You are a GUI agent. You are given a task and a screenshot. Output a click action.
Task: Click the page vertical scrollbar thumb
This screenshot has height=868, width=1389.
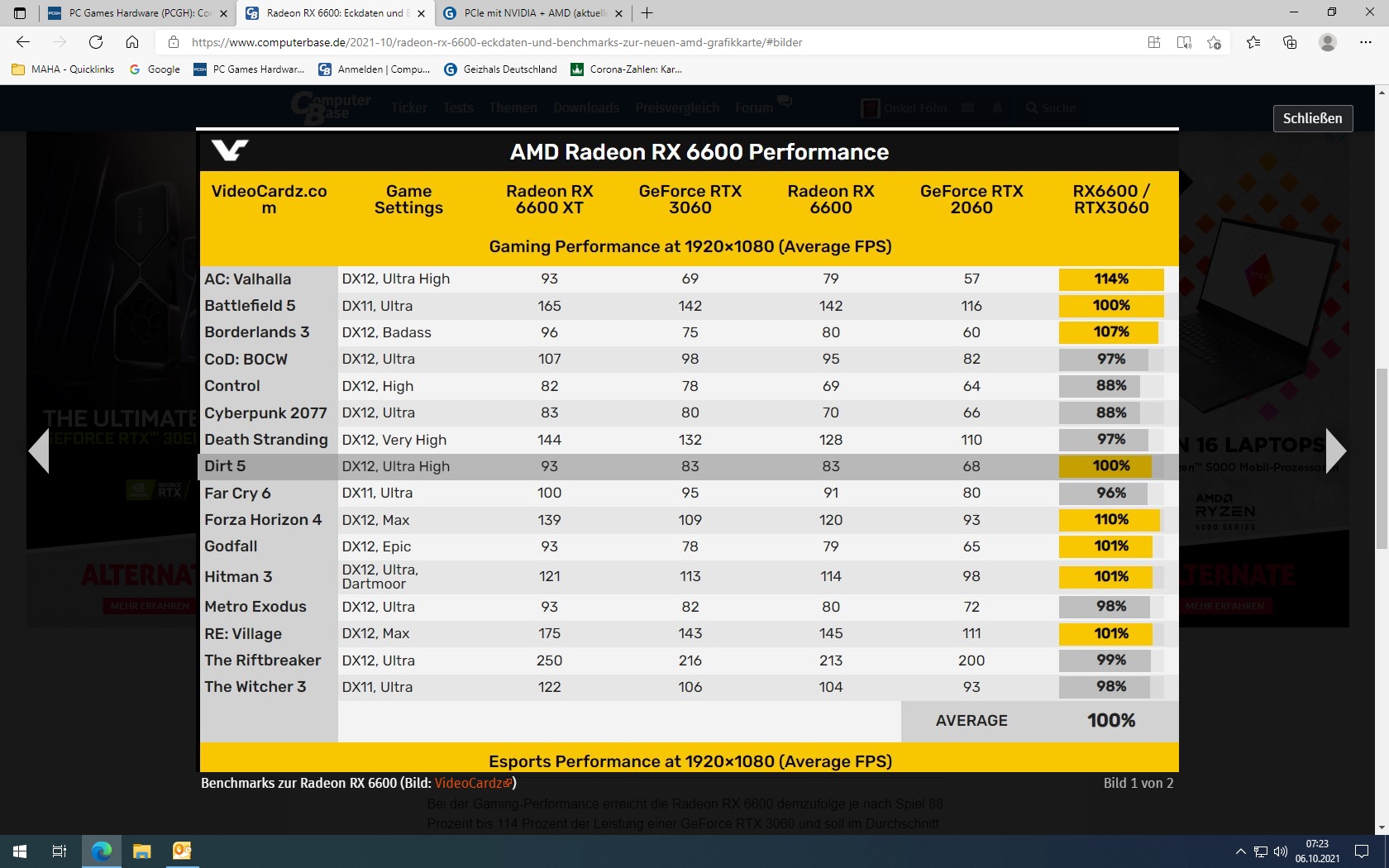click(1382, 459)
